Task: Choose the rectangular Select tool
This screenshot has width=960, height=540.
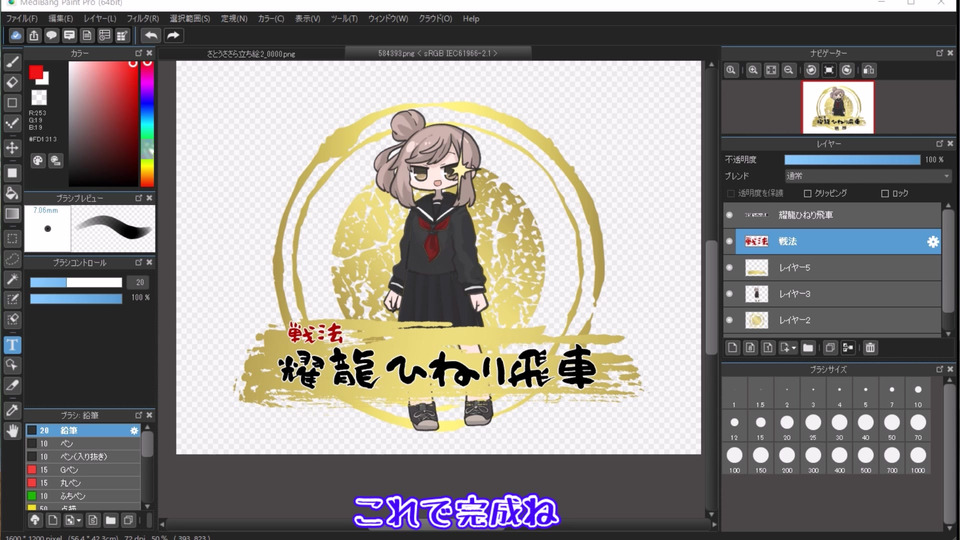Action: tap(12, 239)
